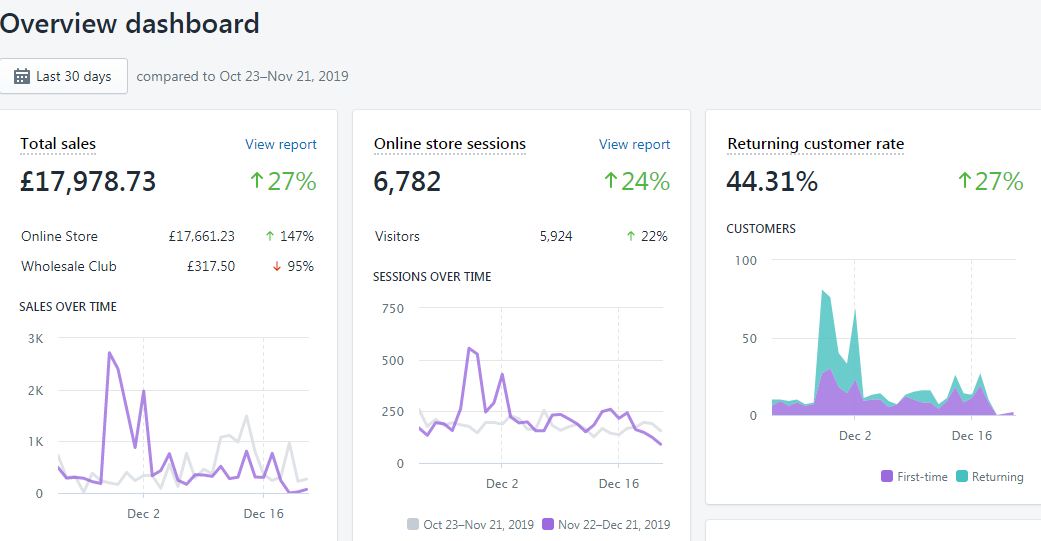Click the calendar icon in date button
This screenshot has height=541, width=1041.
[x=22, y=76]
